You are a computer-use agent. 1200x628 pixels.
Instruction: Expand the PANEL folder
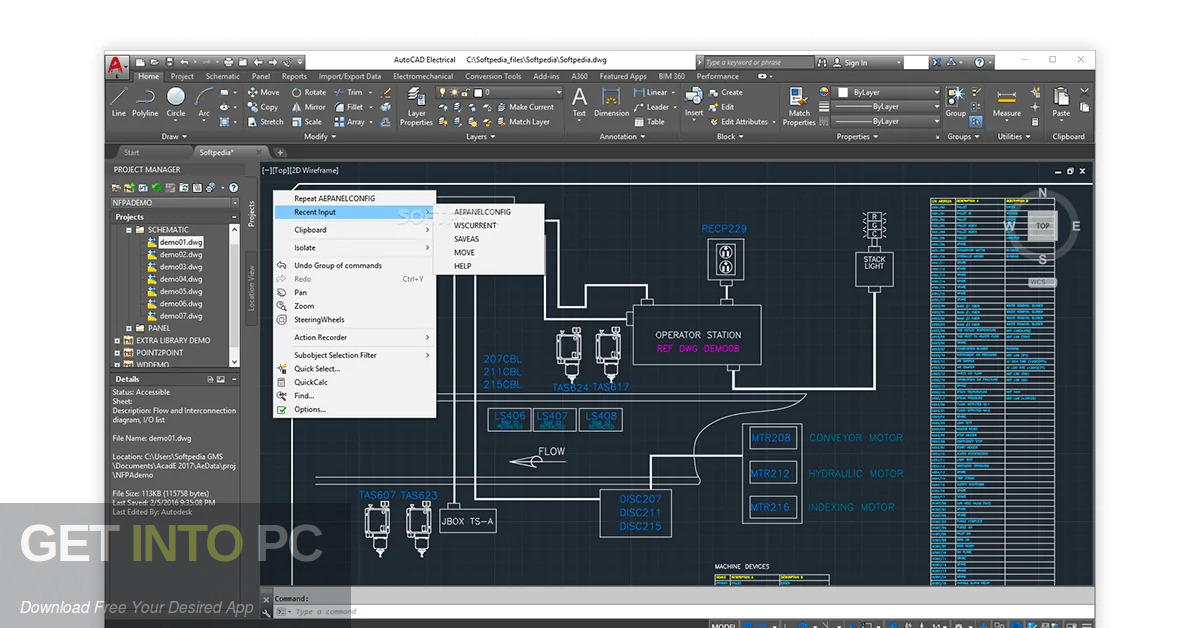(x=129, y=328)
